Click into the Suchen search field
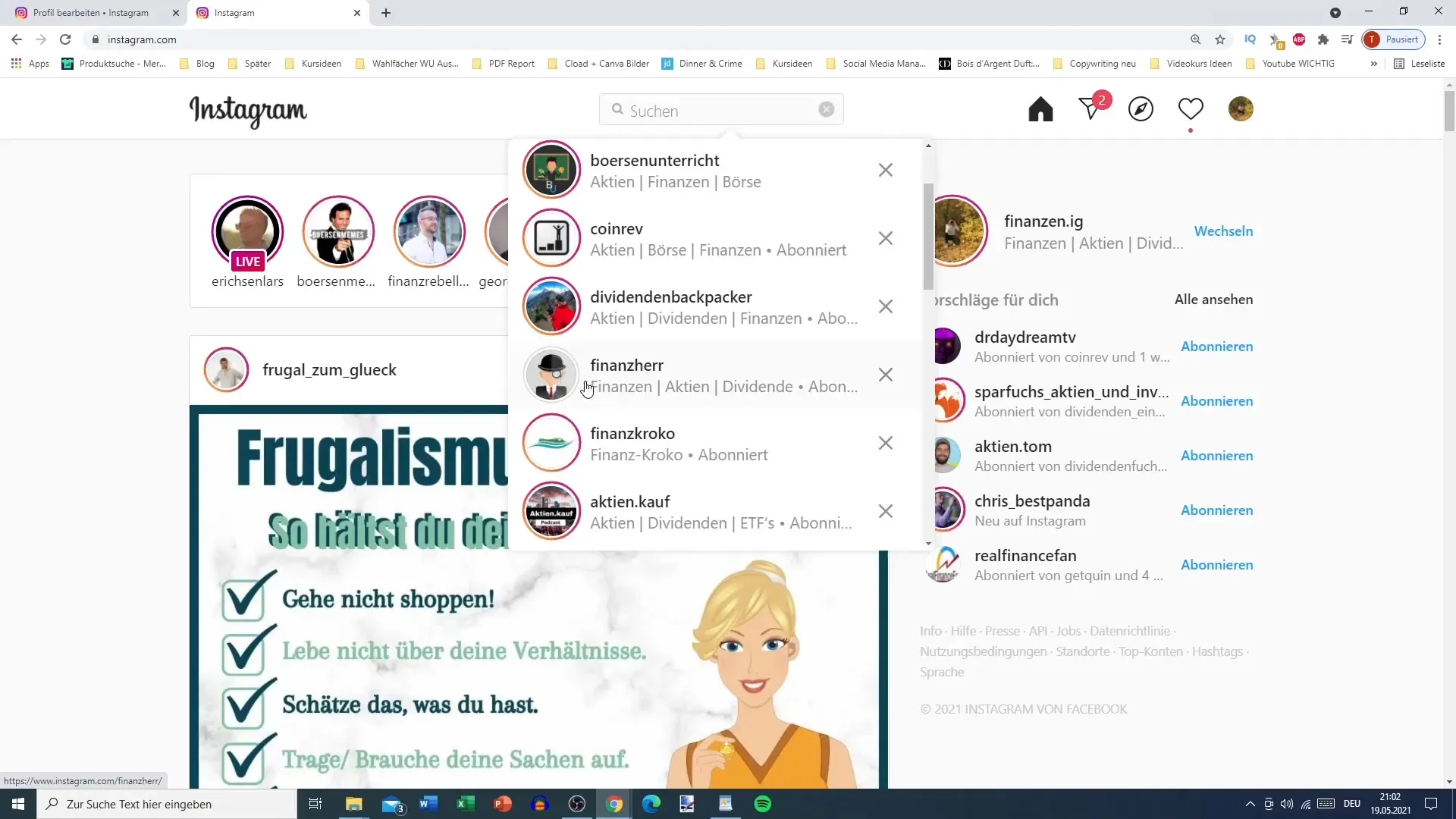Screen dimensions: 1456x819 click(x=720, y=110)
